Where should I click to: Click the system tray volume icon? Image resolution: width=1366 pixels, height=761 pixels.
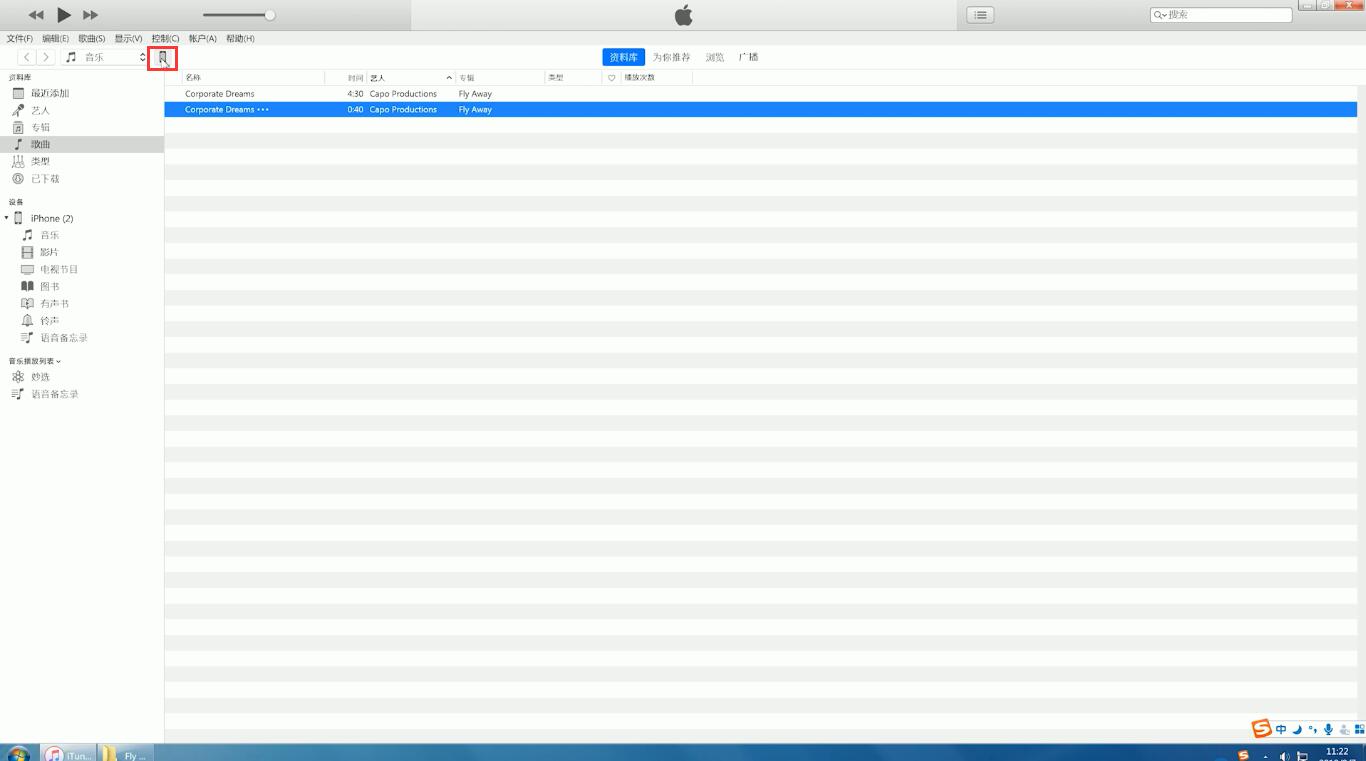[1284, 756]
